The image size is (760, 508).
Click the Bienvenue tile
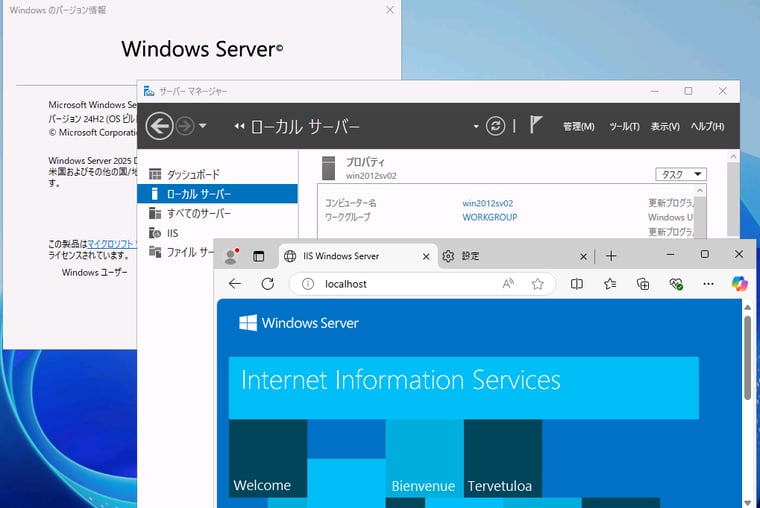tap(425, 458)
